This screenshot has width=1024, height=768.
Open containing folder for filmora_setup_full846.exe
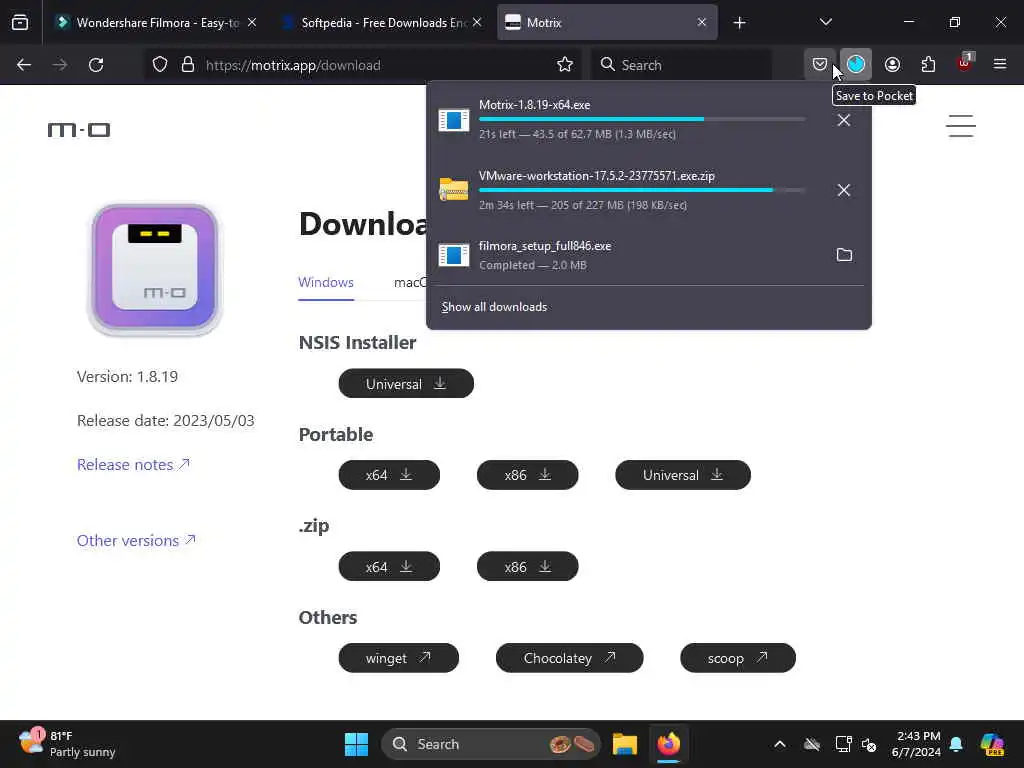844,255
